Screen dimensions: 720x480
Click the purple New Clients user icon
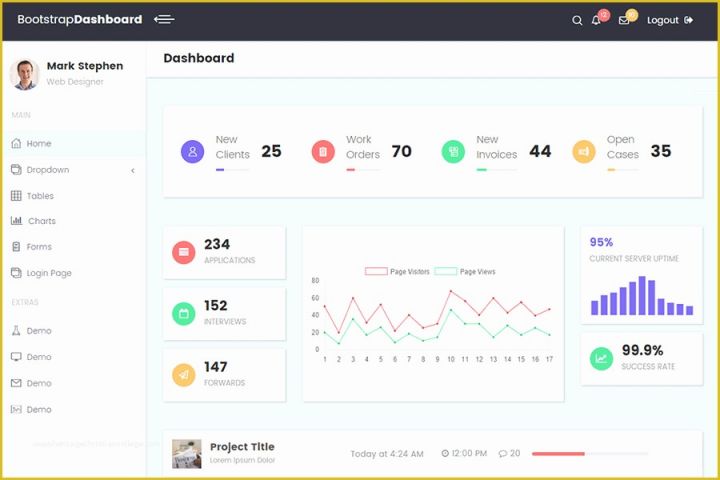tap(192, 152)
